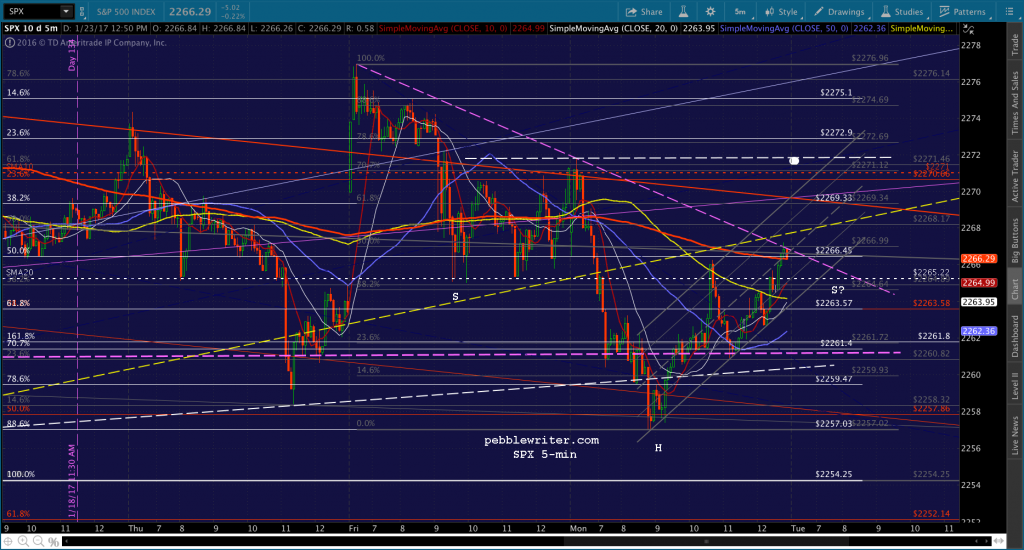Click the 1/18/17 11:30 AM vertical marker label
1024x550 pixels.
point(72,482)
